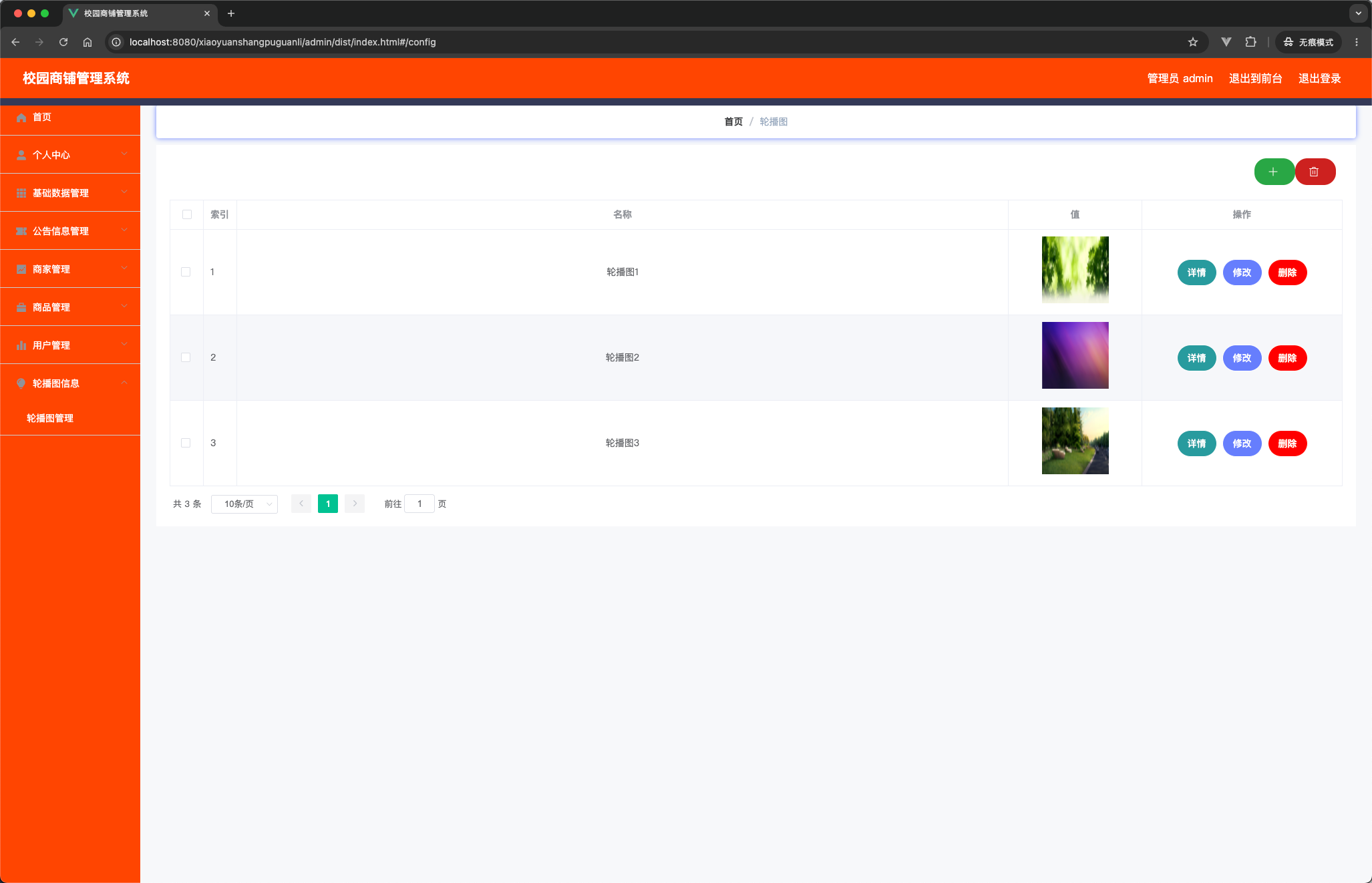The height and width of the screenshot is (883, 1372).
Task: Click 退出到前台 link in header
Action: pos(1255,78)
